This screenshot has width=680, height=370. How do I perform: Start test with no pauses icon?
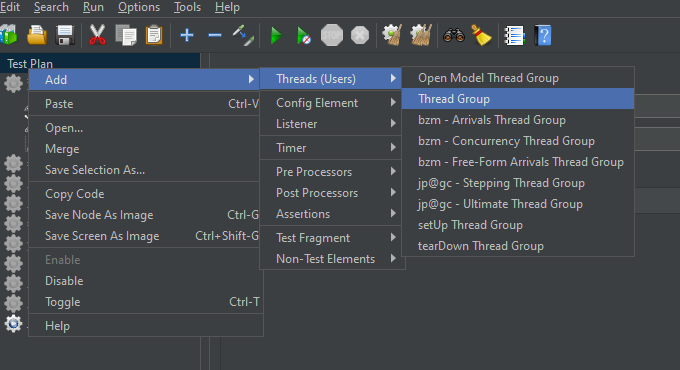coord(304,35)
